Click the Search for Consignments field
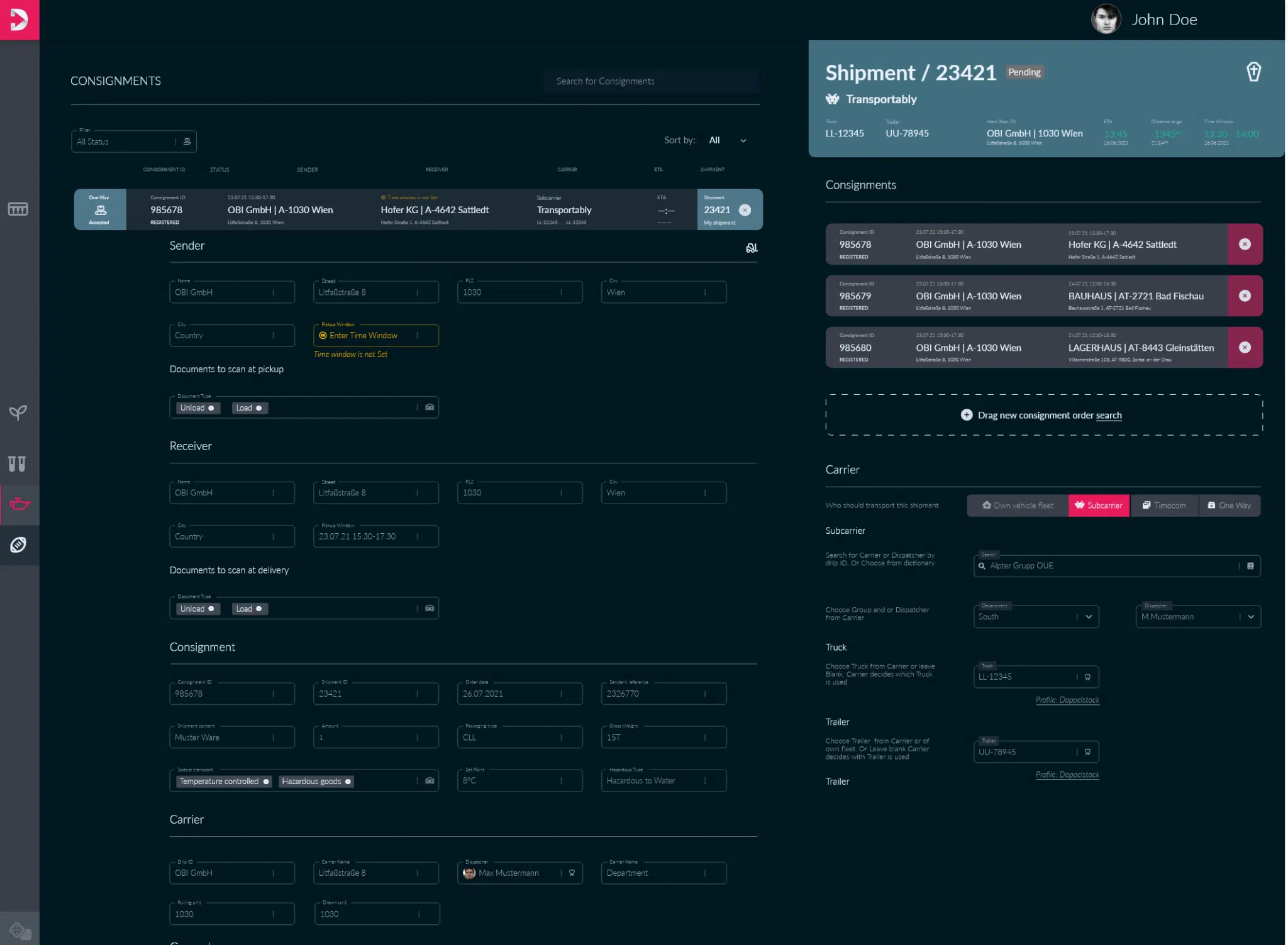Viewport: 1288px width, 945px height. pos(651,81)
